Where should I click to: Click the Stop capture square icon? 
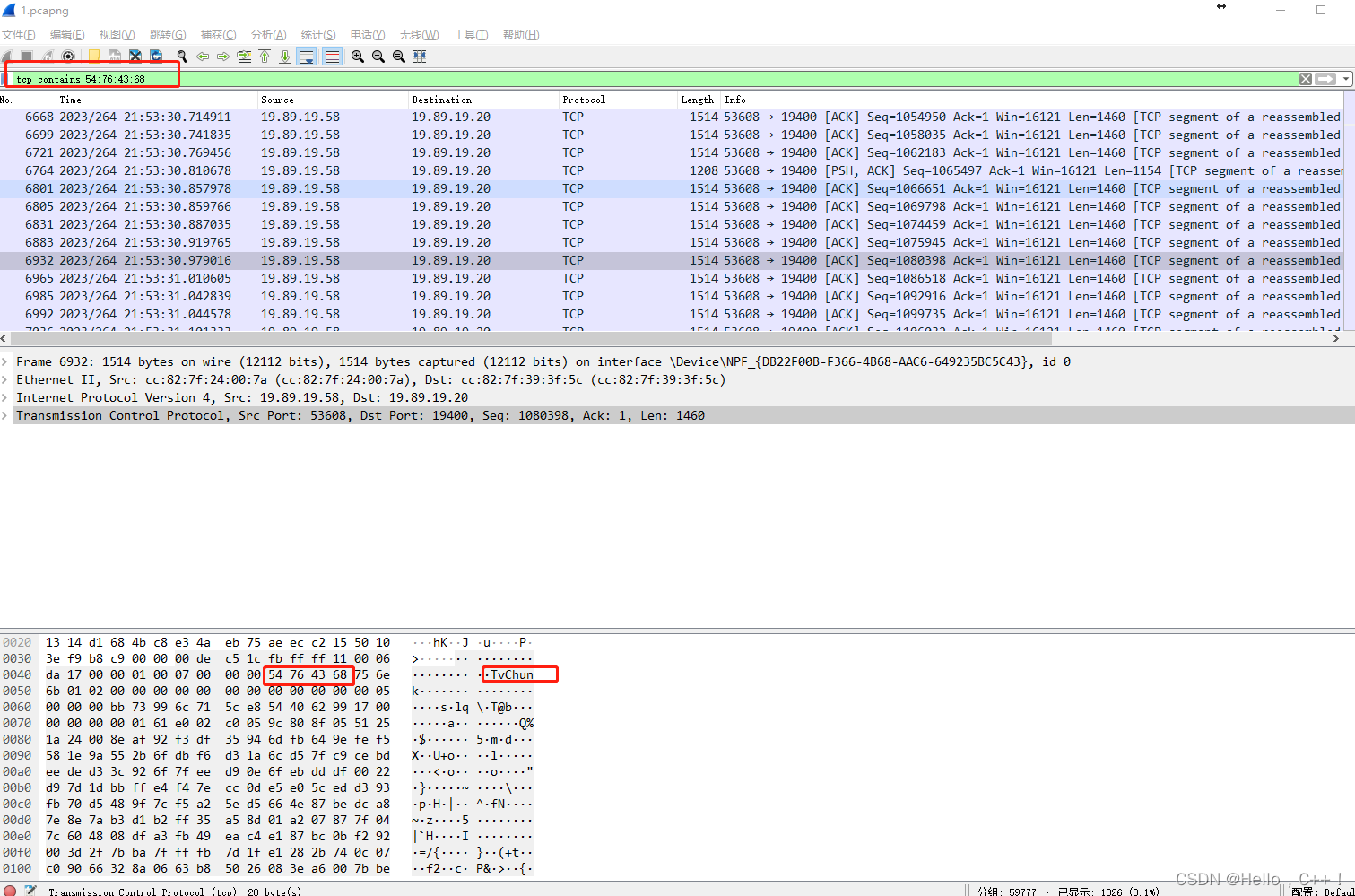27,57
